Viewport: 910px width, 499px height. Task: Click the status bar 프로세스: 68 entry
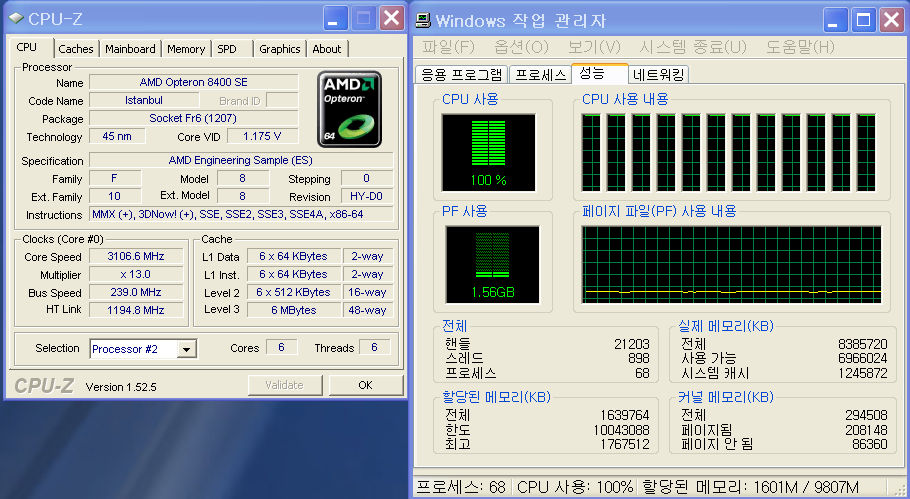(462, 487)
